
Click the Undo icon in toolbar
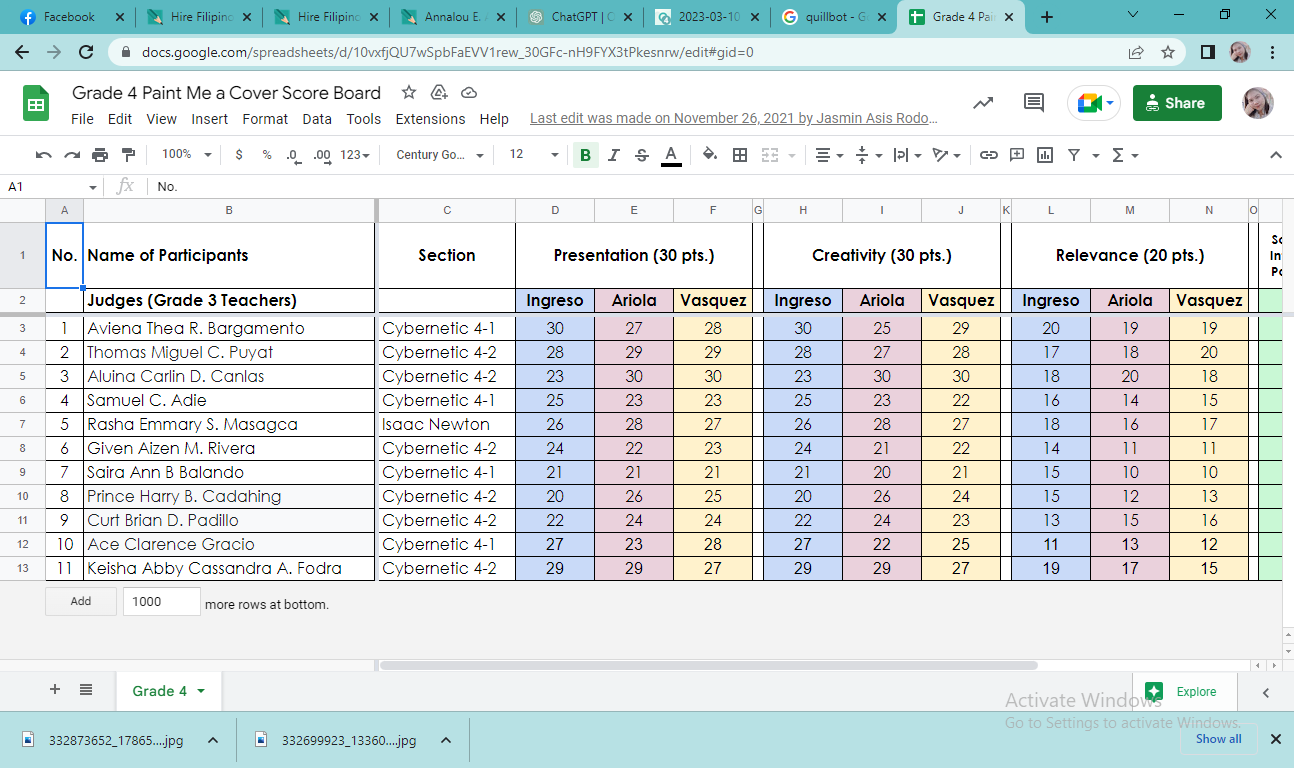tap(43, 155)
